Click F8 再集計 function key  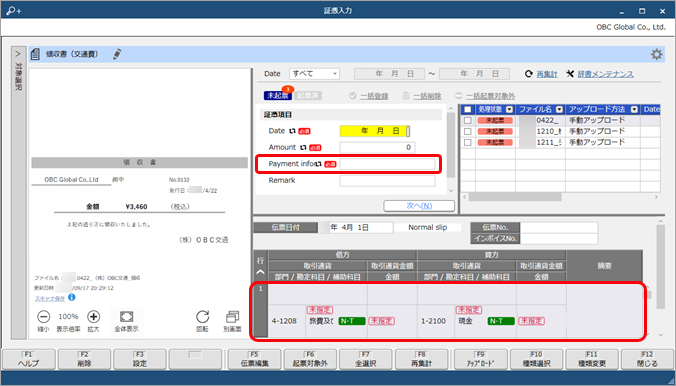421,359
